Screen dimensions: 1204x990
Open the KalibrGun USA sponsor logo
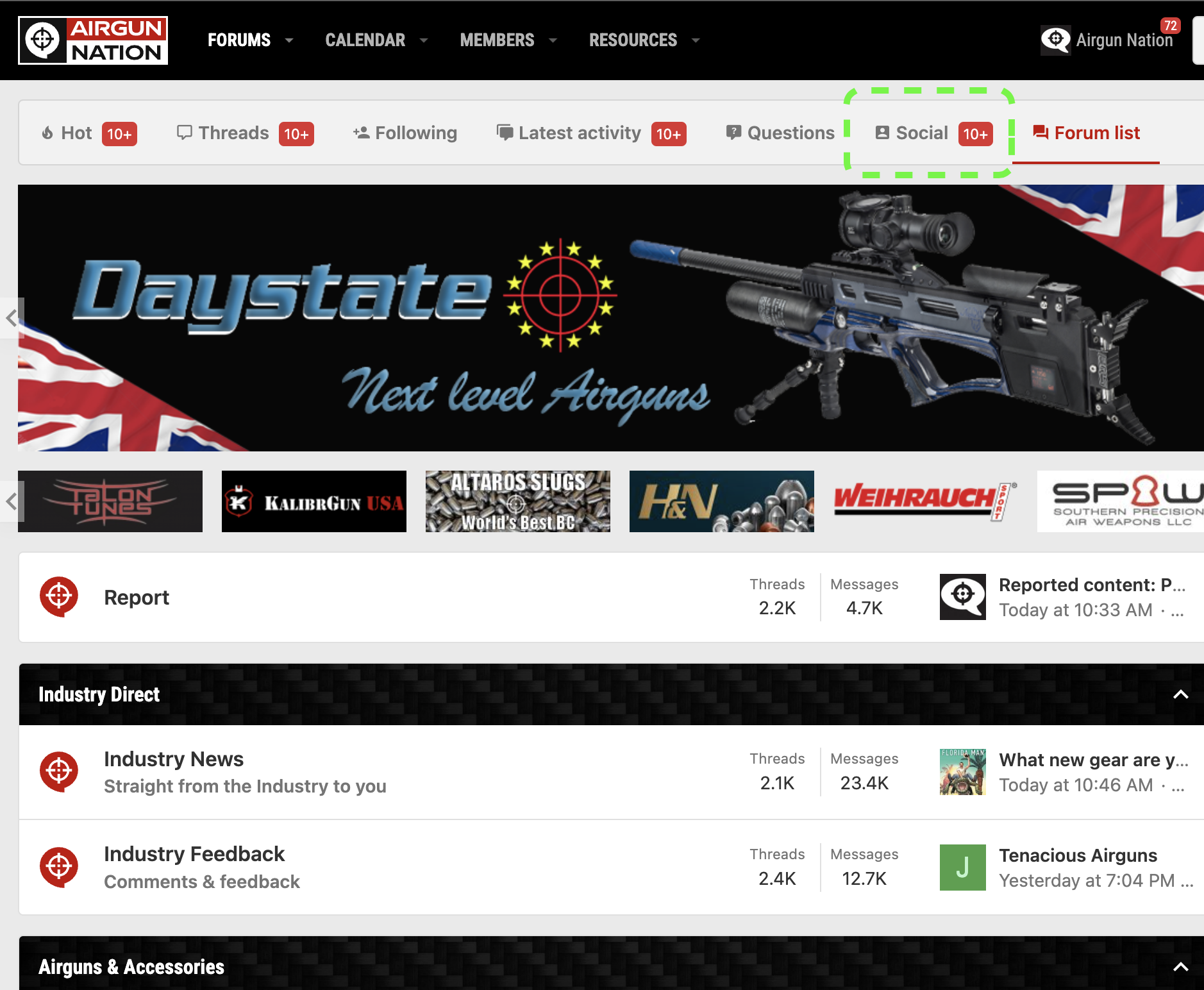coord(314,501)
